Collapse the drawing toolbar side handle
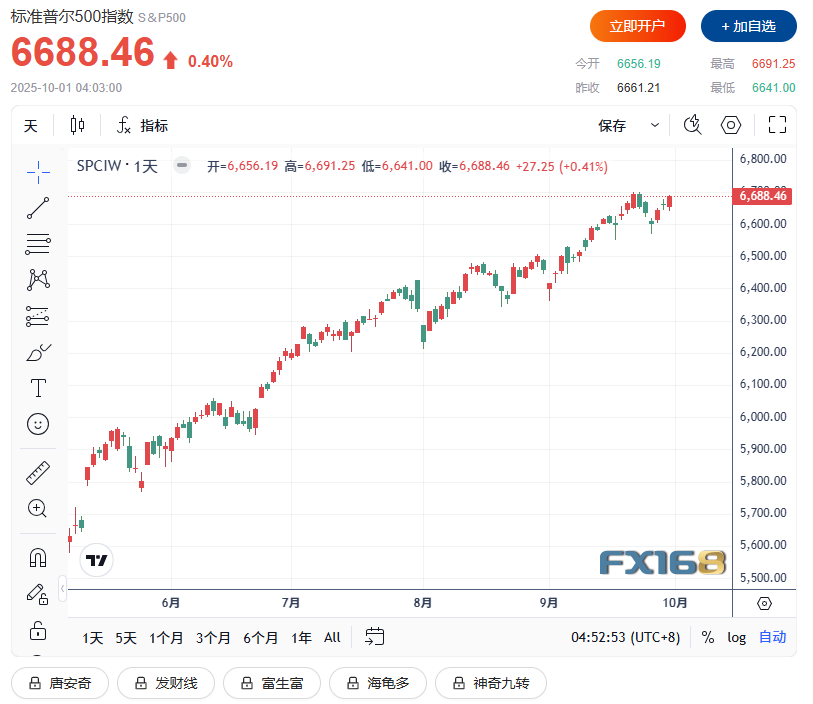This screenshot has width=813, height=704. [x=62, y=588]
